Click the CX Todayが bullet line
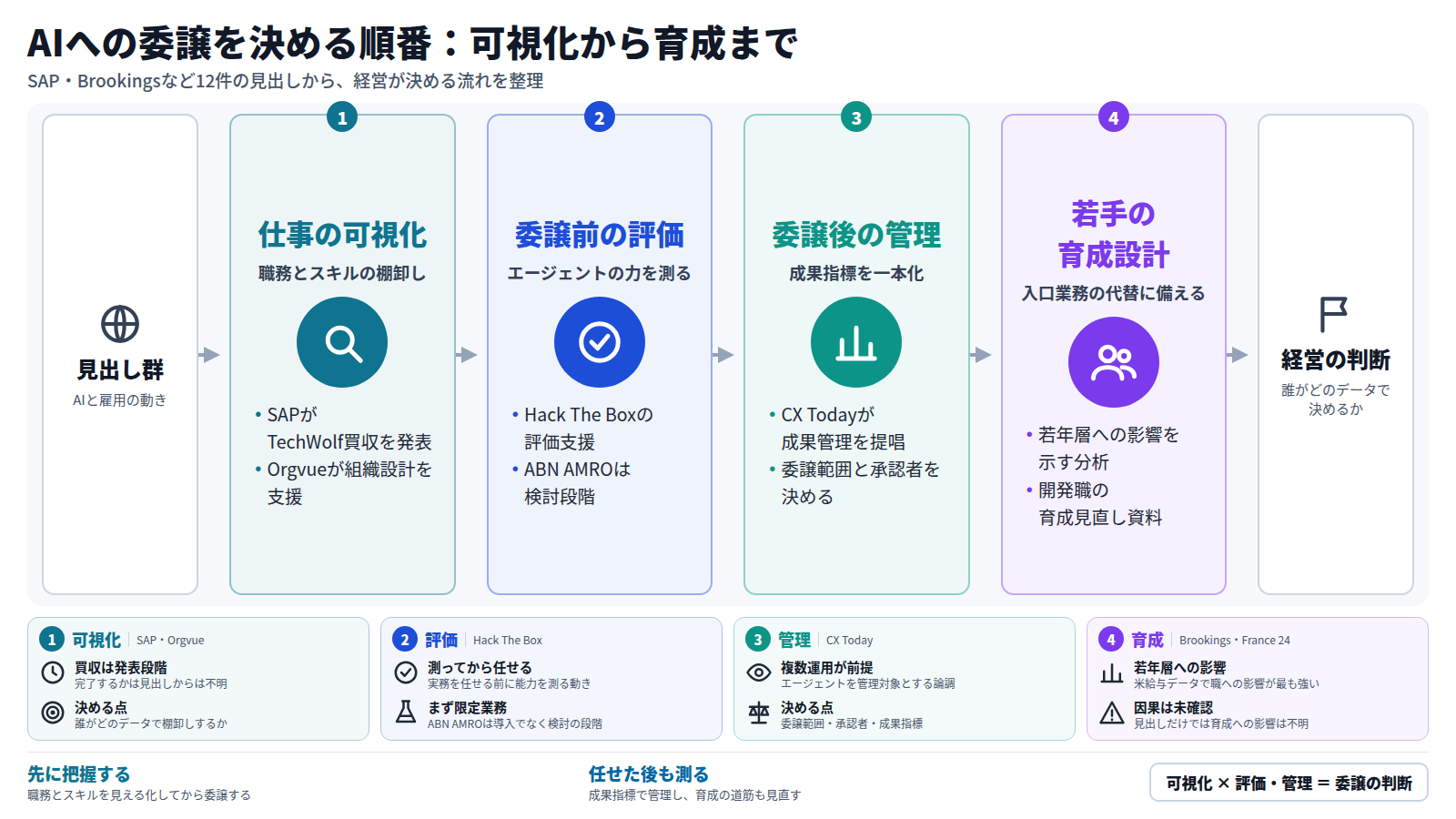The width and height of the screenshot is (1456, 819). [x=827, y=415]
